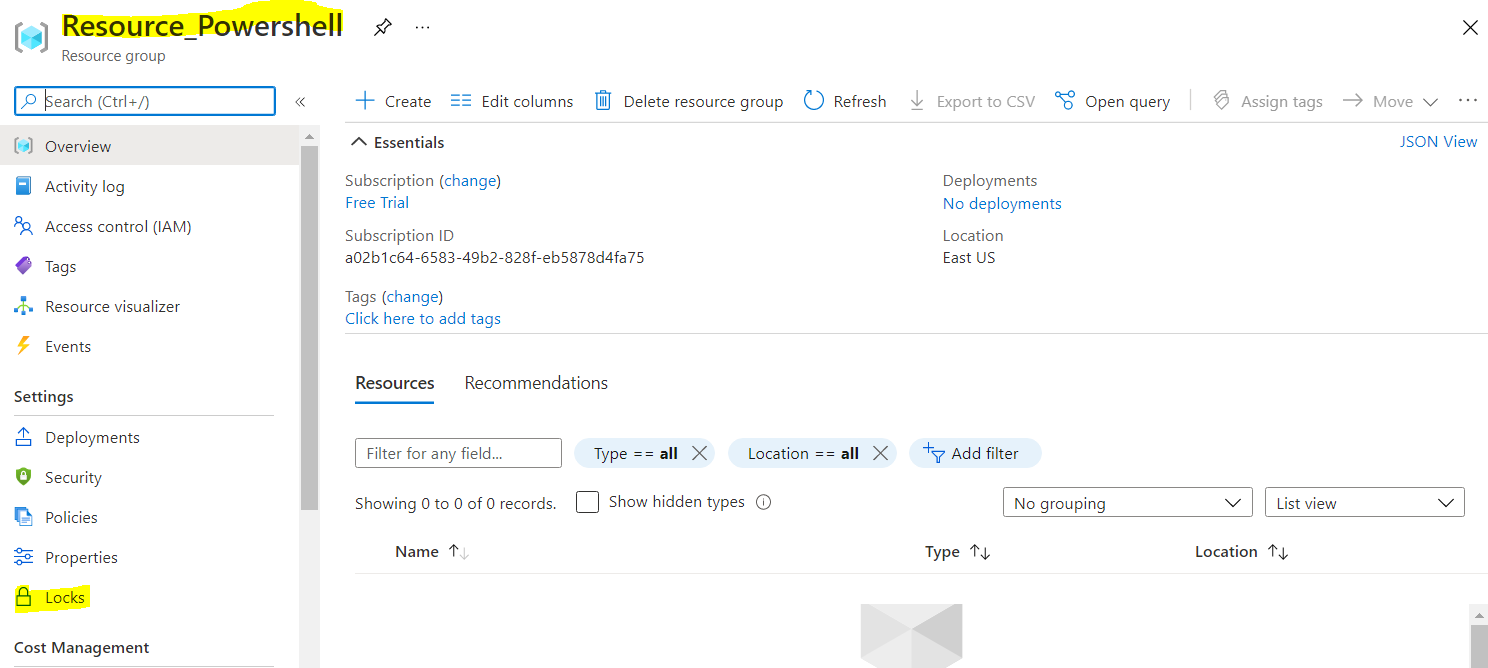Close the resource group blade

click(x=1470, y=28)
